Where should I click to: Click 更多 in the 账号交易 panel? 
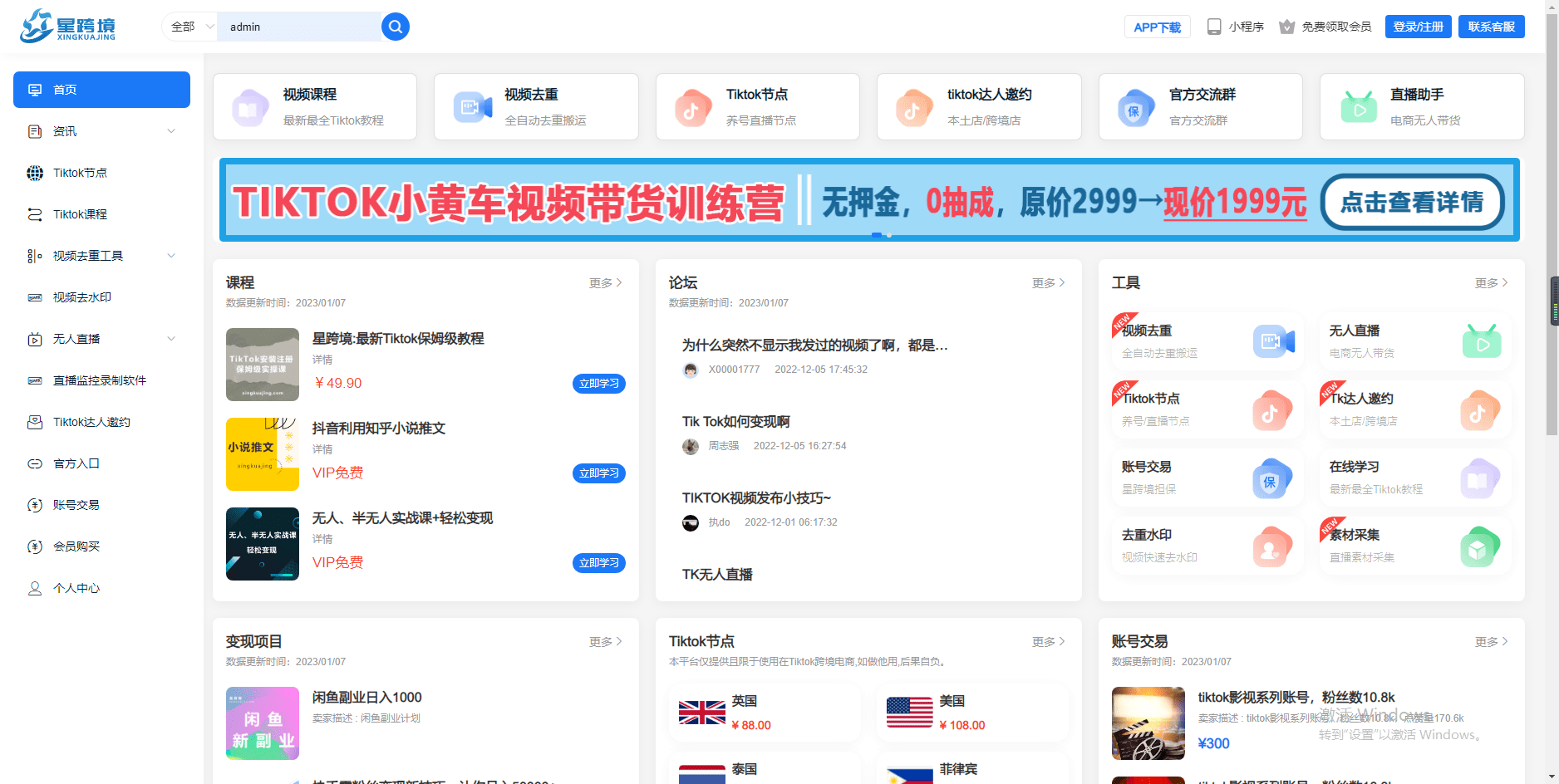[1492, 642]
